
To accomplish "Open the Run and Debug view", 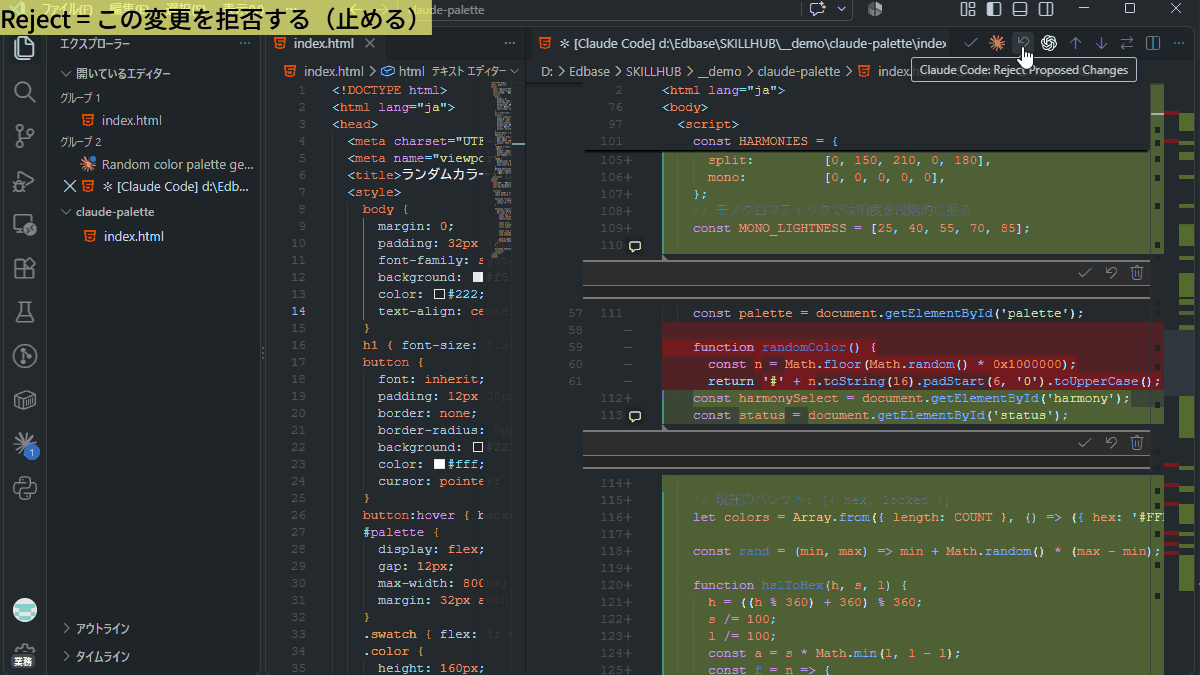I will tap(25, 181).
